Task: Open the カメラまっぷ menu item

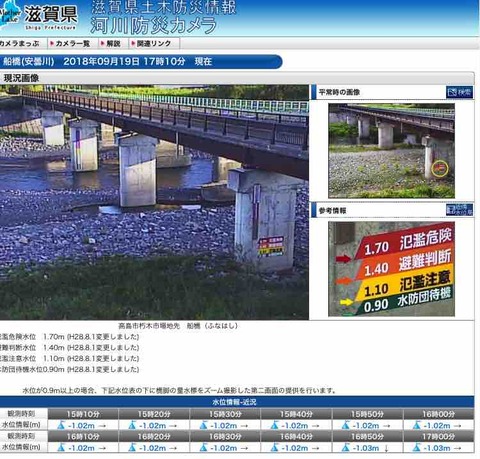Action: coord(20,44)
